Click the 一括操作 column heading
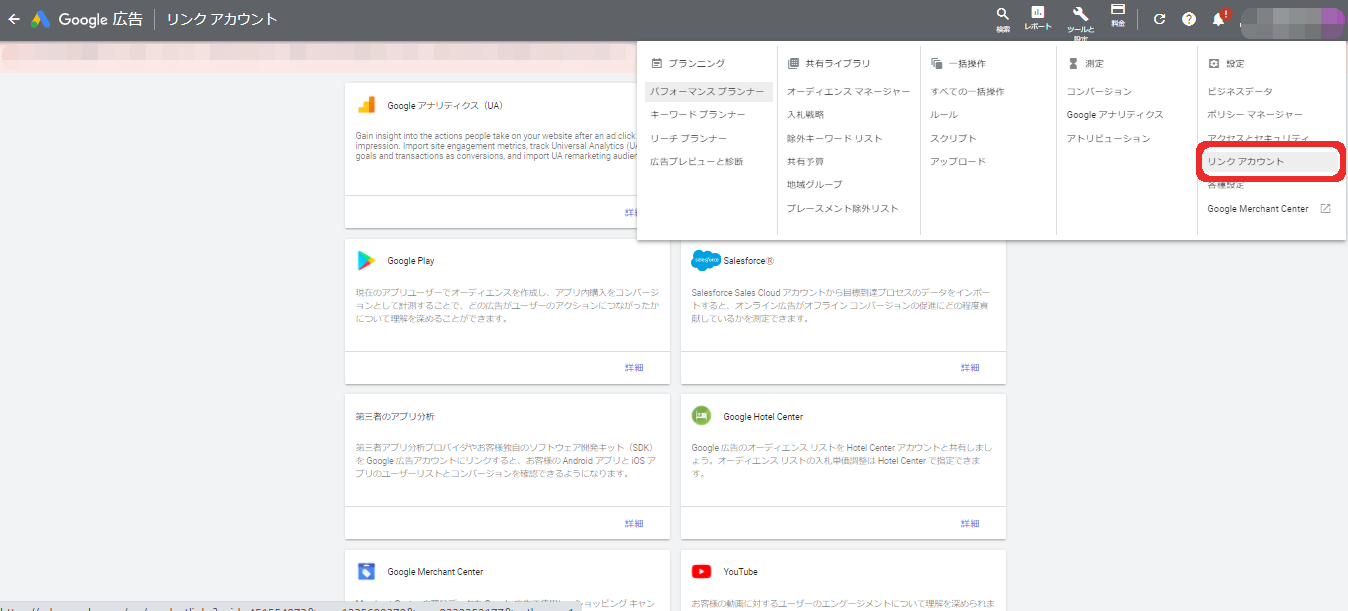 967,63
